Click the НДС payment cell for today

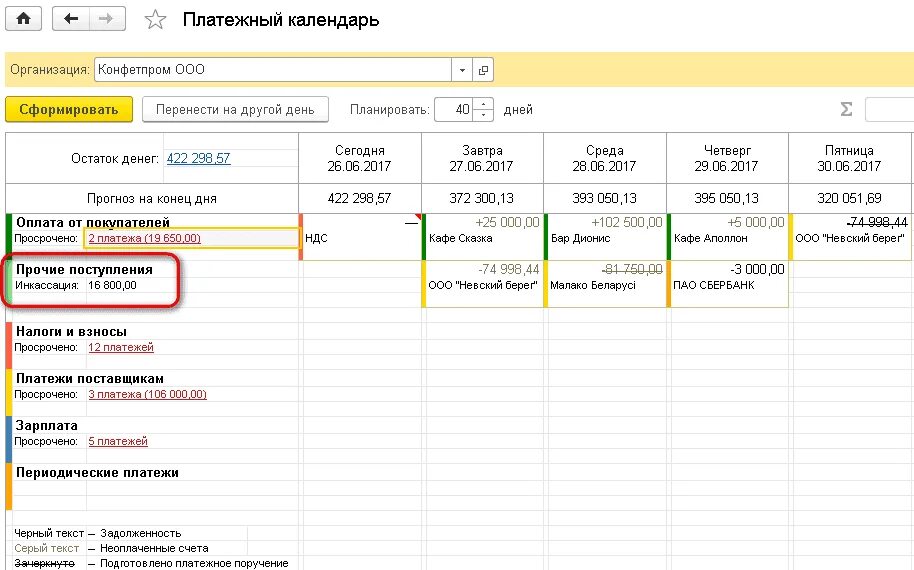(x=360, y=237)
